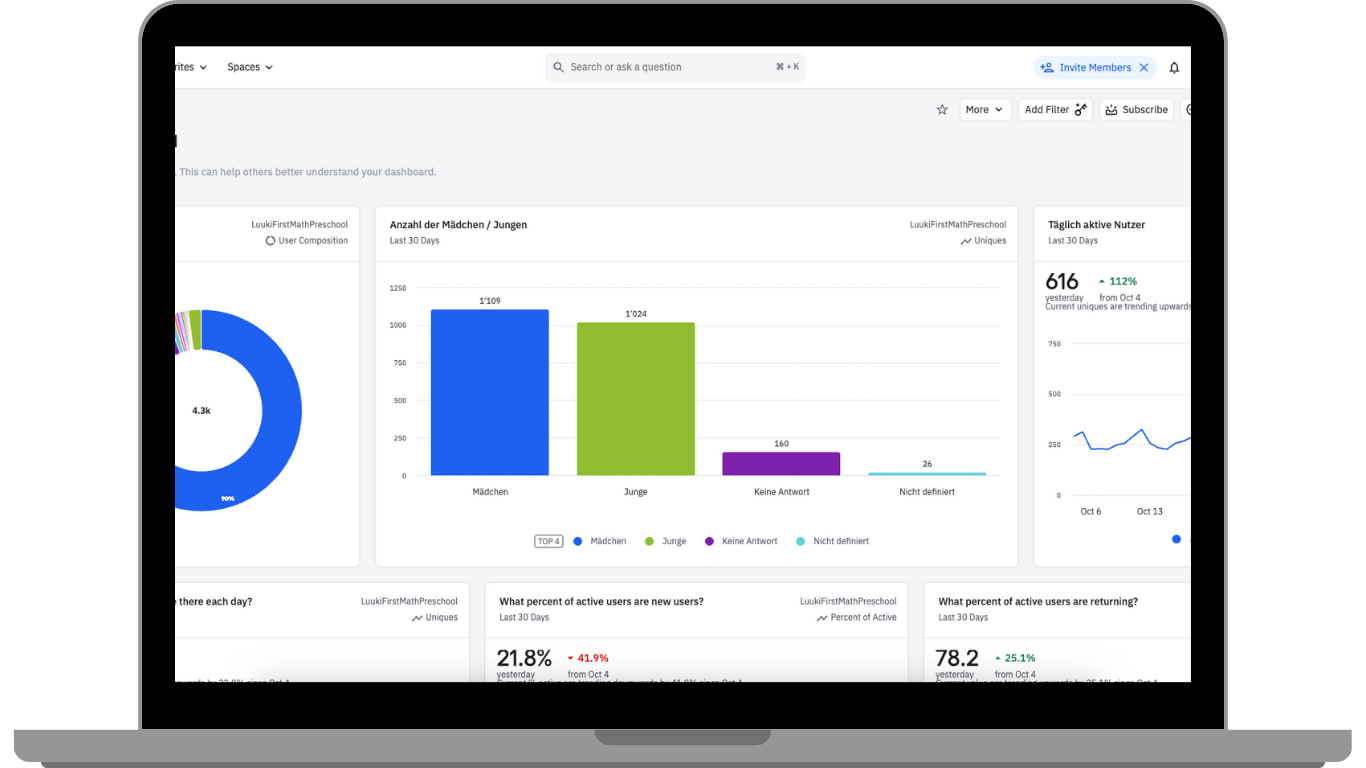The image size is (1366, 768).
Task: Expand the Spaces dropdown
Action: pos(249,67)
